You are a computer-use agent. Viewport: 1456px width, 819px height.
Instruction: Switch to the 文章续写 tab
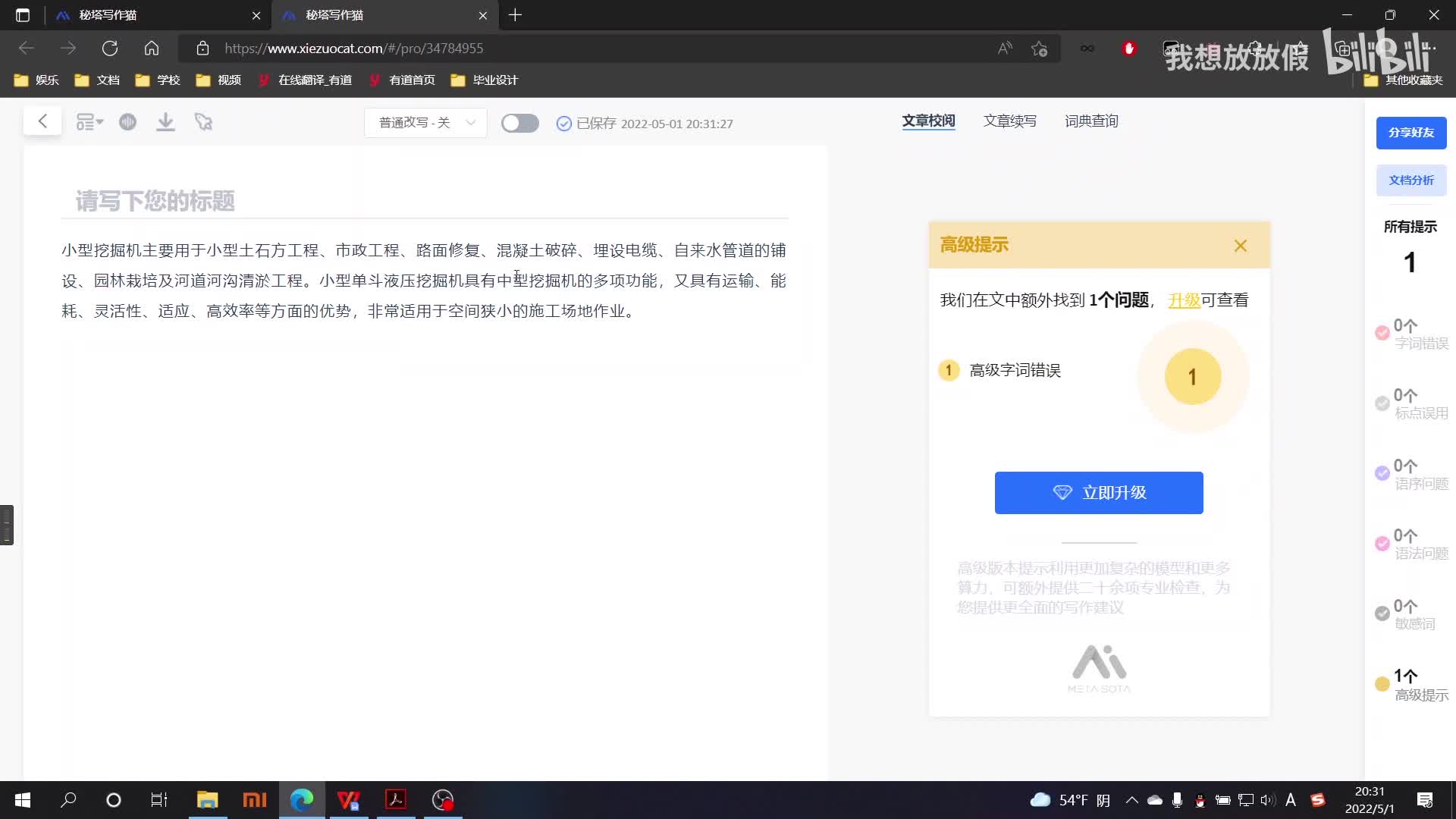1009,121
